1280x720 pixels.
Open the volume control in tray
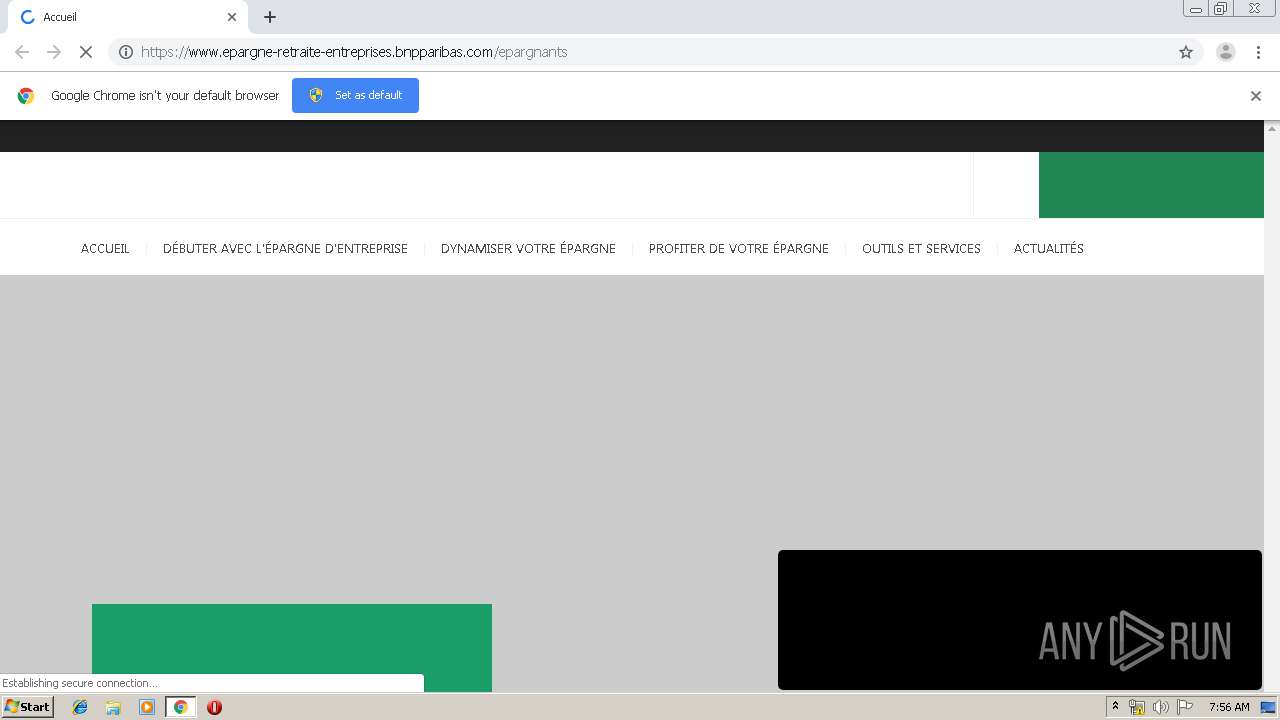pyautogui.click(x=1160, y=707)
